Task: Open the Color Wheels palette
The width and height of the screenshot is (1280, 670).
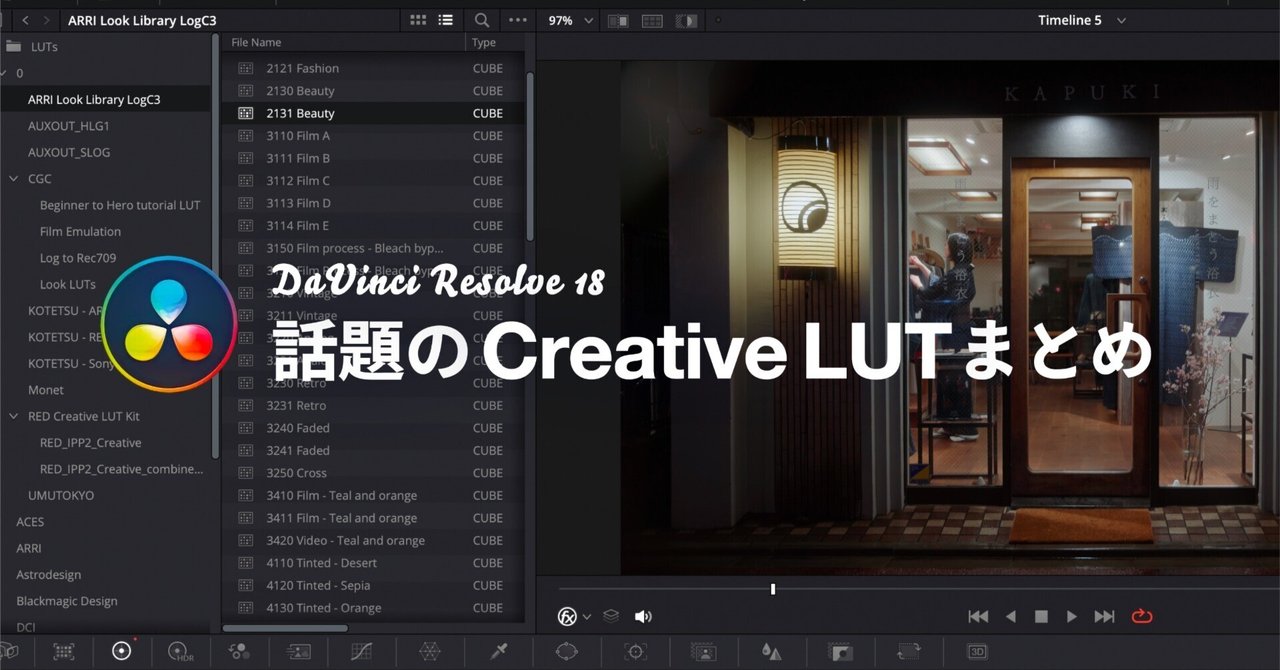Action: [122, 651]
